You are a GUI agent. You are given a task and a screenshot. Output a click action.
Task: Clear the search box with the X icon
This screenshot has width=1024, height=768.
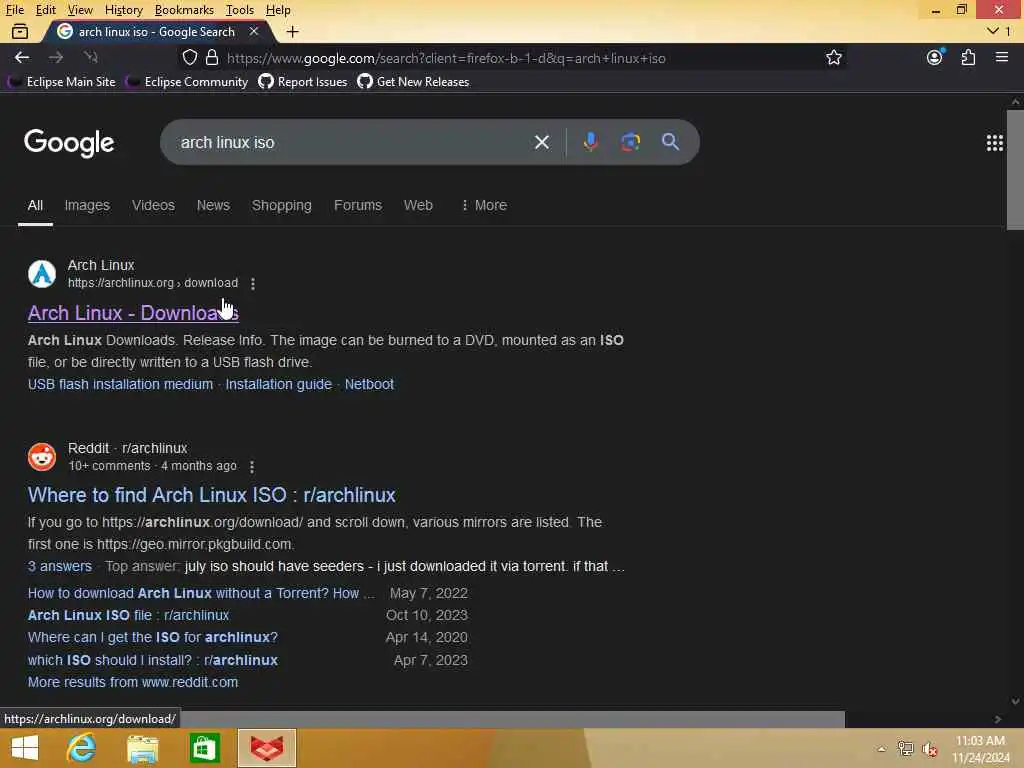541,142
